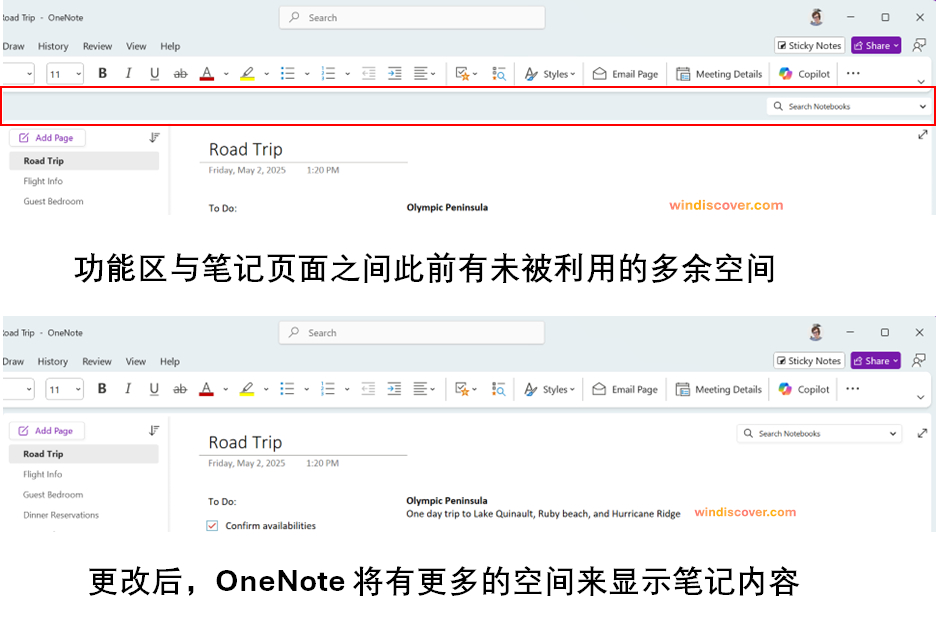
Task: Open Sticky Notes in top window
Action: 809,45
